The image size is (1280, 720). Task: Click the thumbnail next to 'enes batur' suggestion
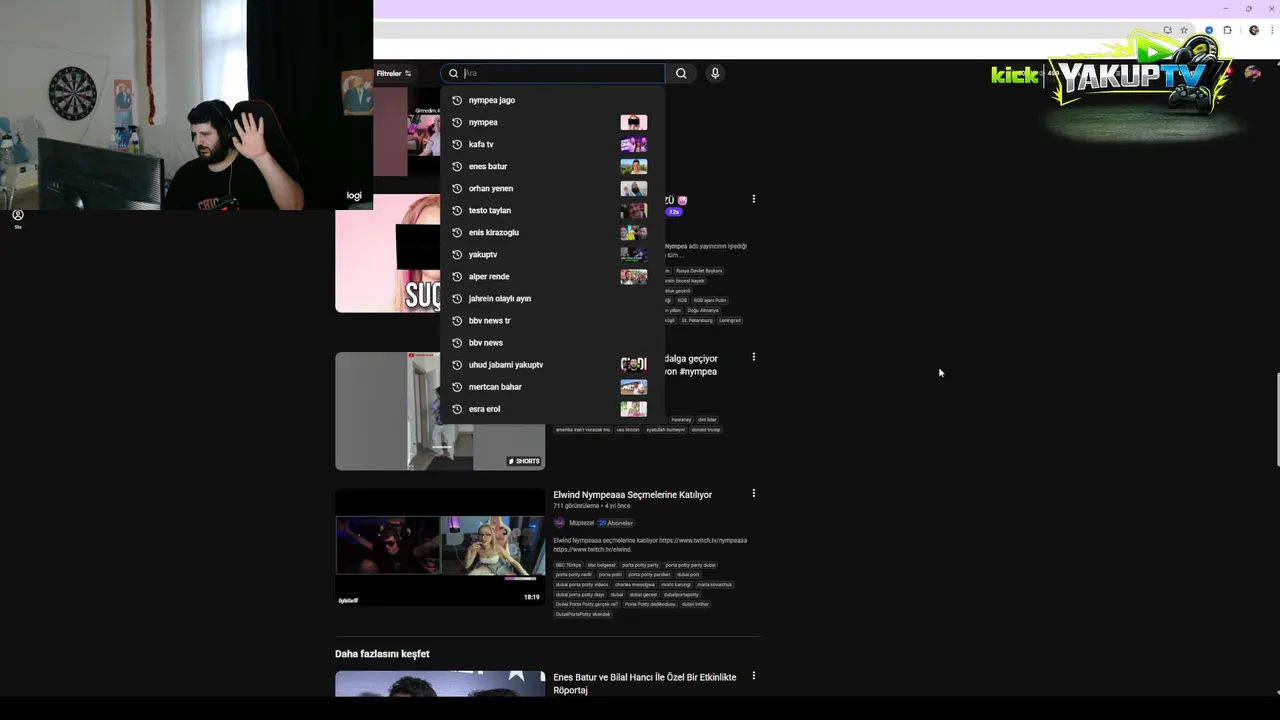633,166
